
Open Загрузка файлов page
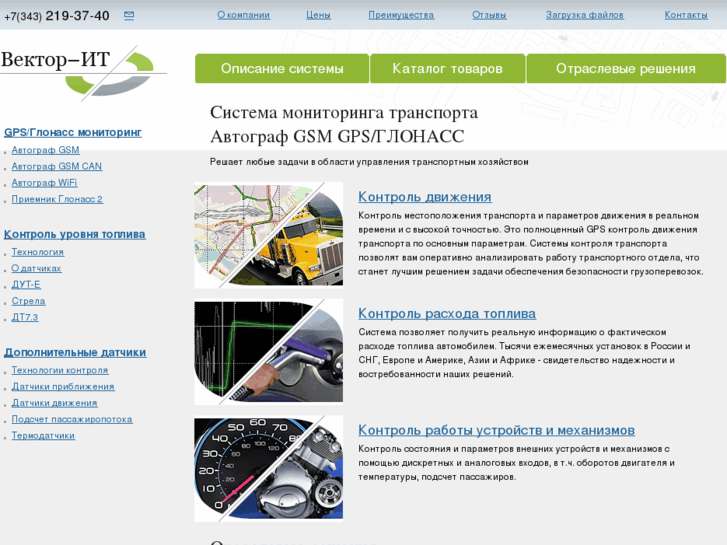point(584,15)
